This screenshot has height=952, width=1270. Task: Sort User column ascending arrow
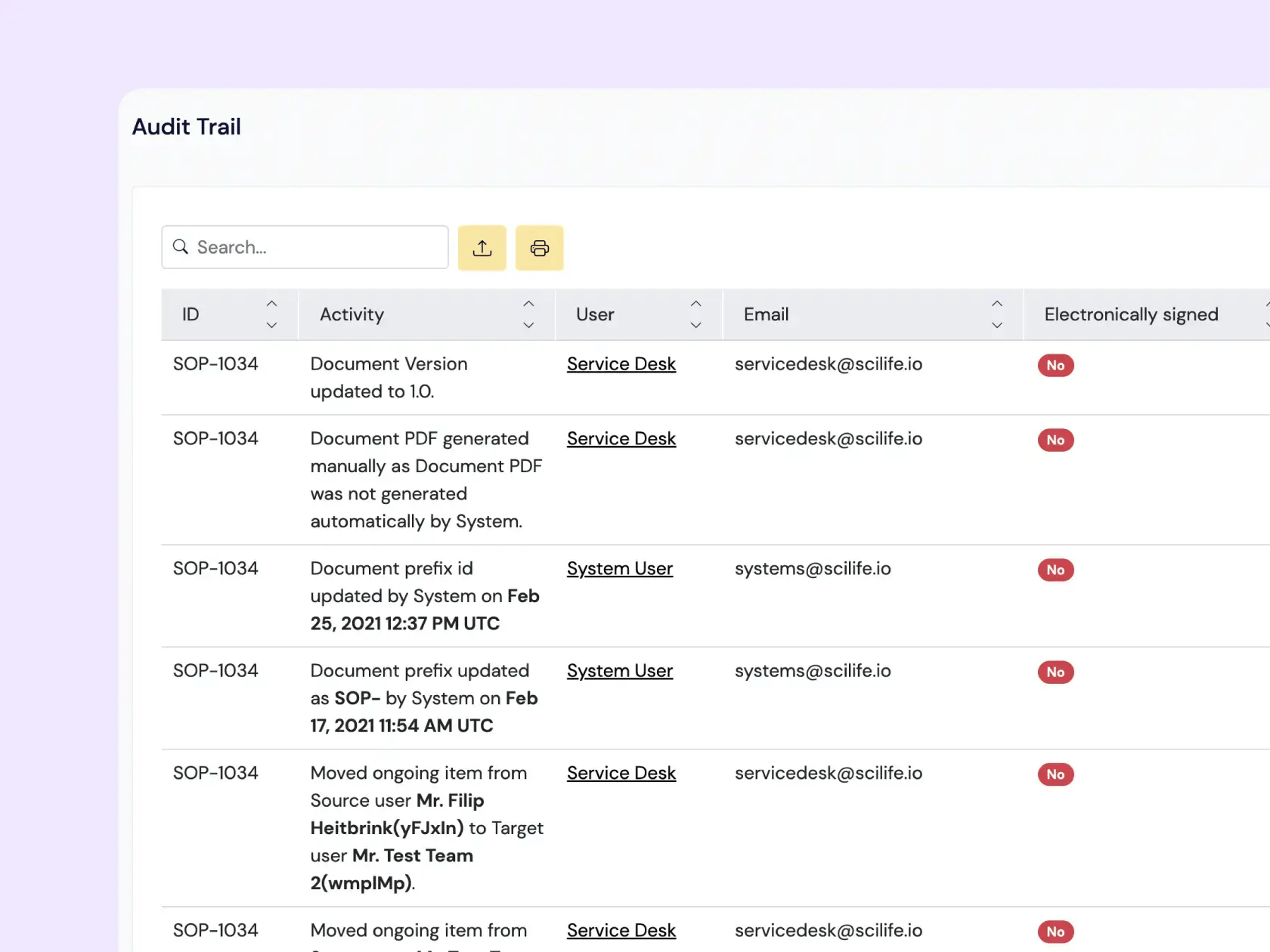click(x=695, y=304)
